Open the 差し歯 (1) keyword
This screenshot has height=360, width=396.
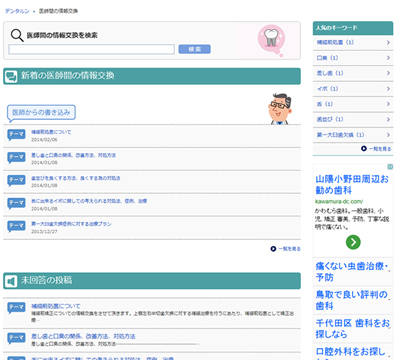(353, 73)
